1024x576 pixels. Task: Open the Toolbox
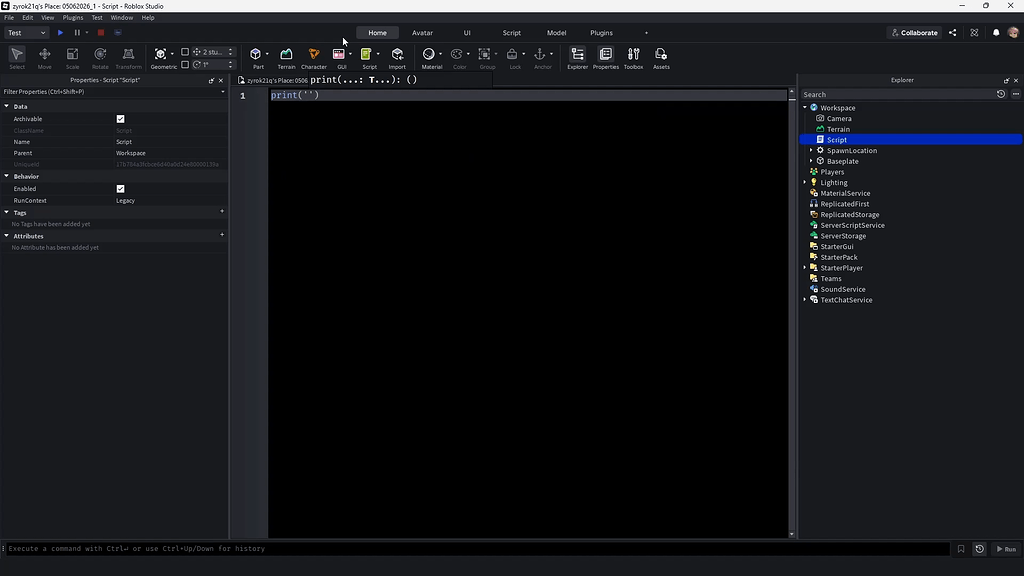coord(633,57)
